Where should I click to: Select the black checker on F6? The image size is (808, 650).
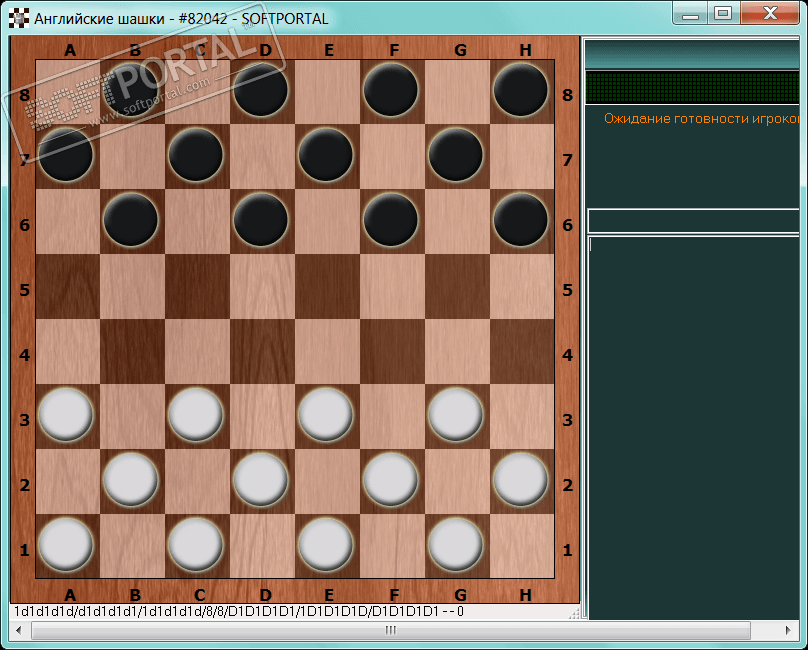pyautogui.click(x=391, y=220)
